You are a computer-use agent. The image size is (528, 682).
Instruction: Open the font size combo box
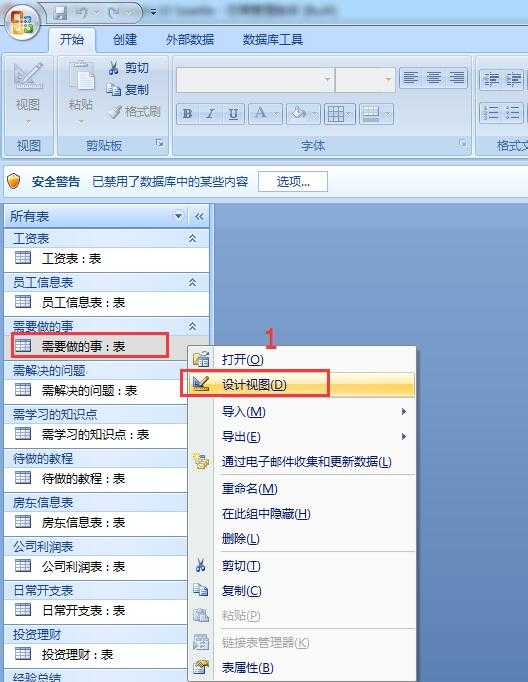365,80
